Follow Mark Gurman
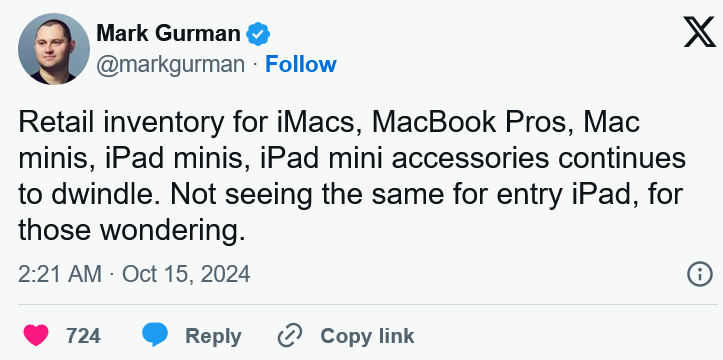This screenshot has height=360, width=723. pyautogui.click(x=301, y=64)
